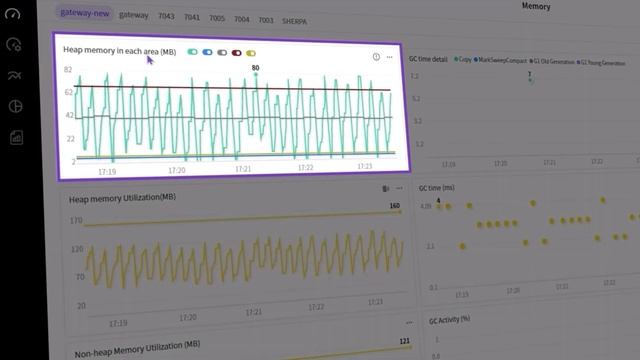Click the 'GC time detail' chart title
640x360 pixels.
pos(429,59)
